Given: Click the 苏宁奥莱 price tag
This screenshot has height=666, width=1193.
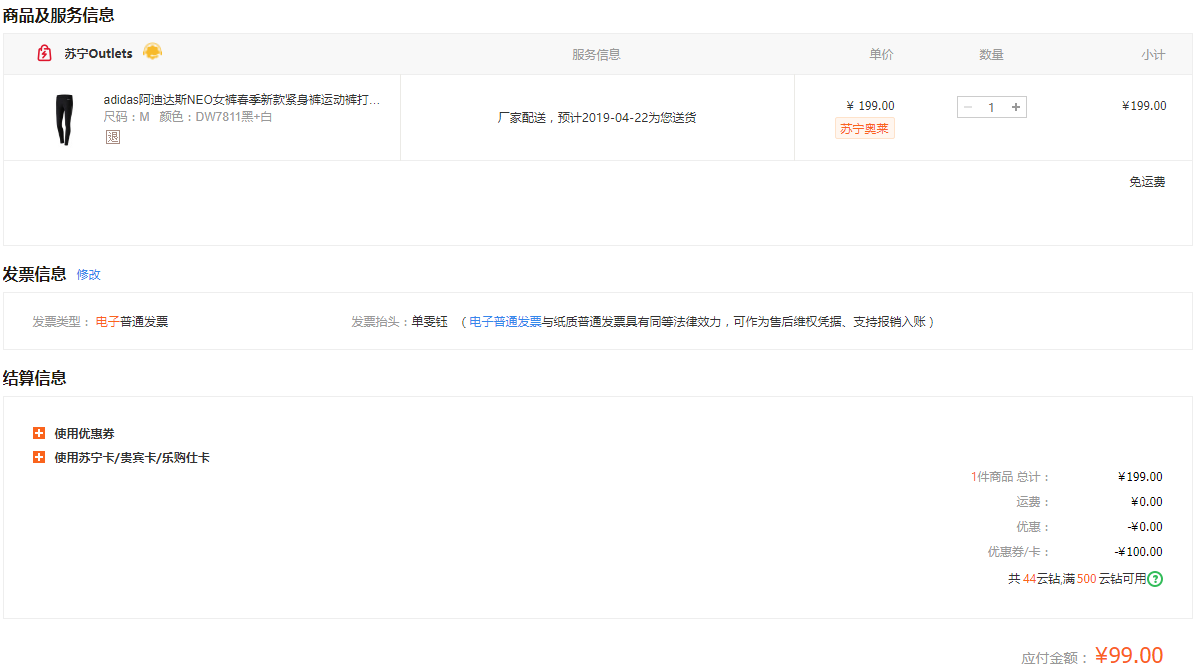Looking at the screenshot, I should [864, 129].
